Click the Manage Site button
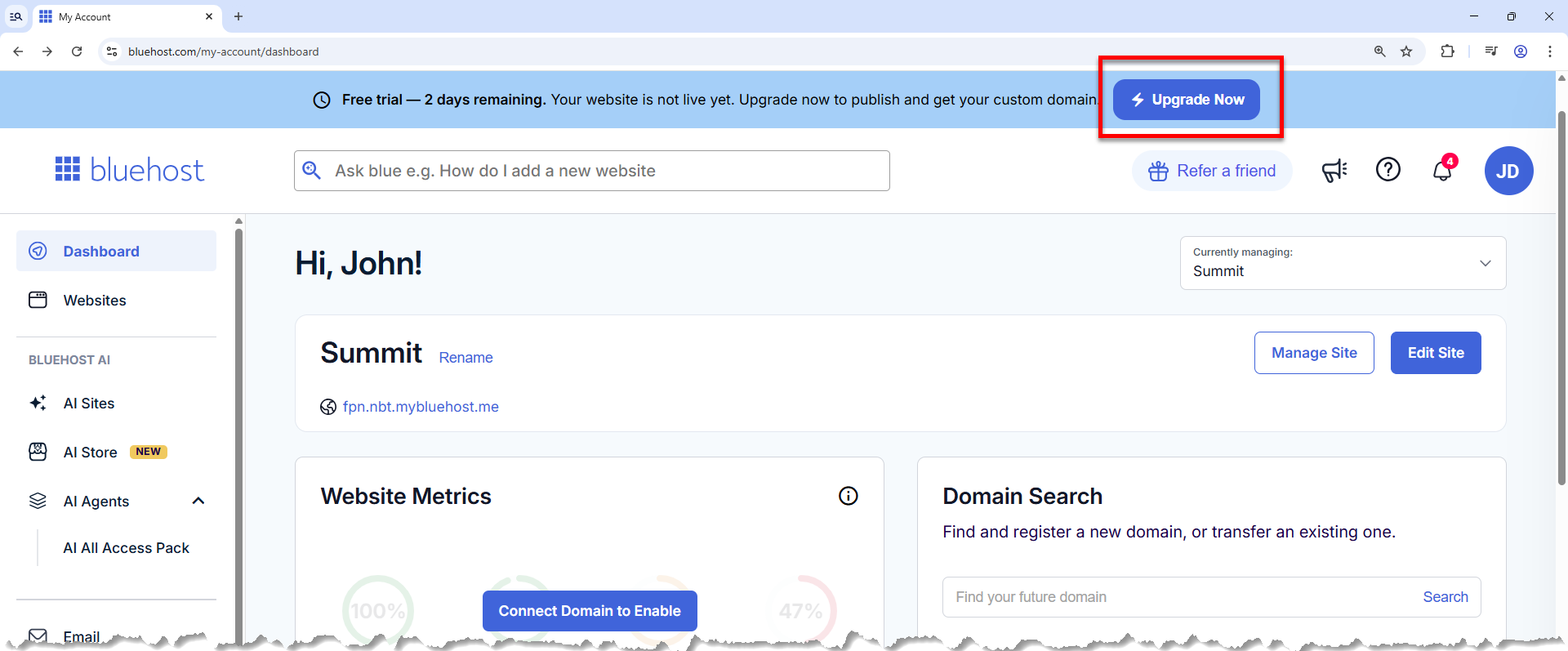This screenshot has height=651, width=1568. tap(1314, 353)
